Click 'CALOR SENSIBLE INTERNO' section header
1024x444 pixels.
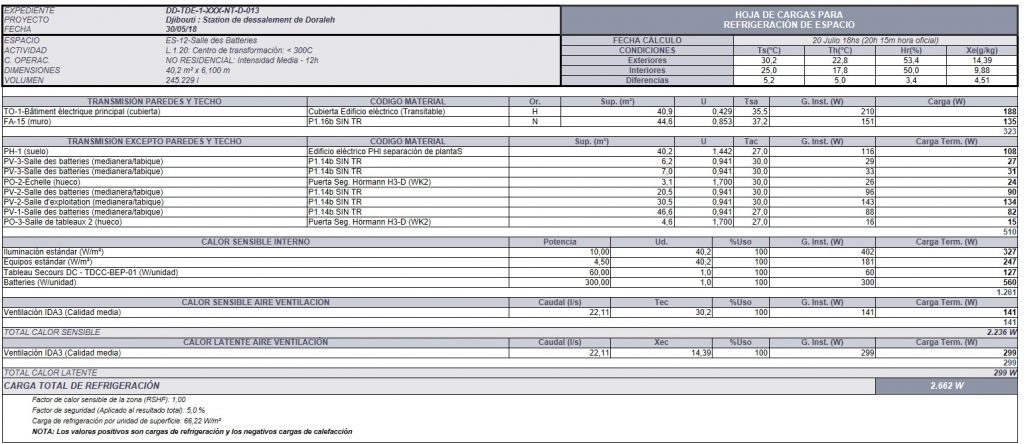tap(256, 242)
